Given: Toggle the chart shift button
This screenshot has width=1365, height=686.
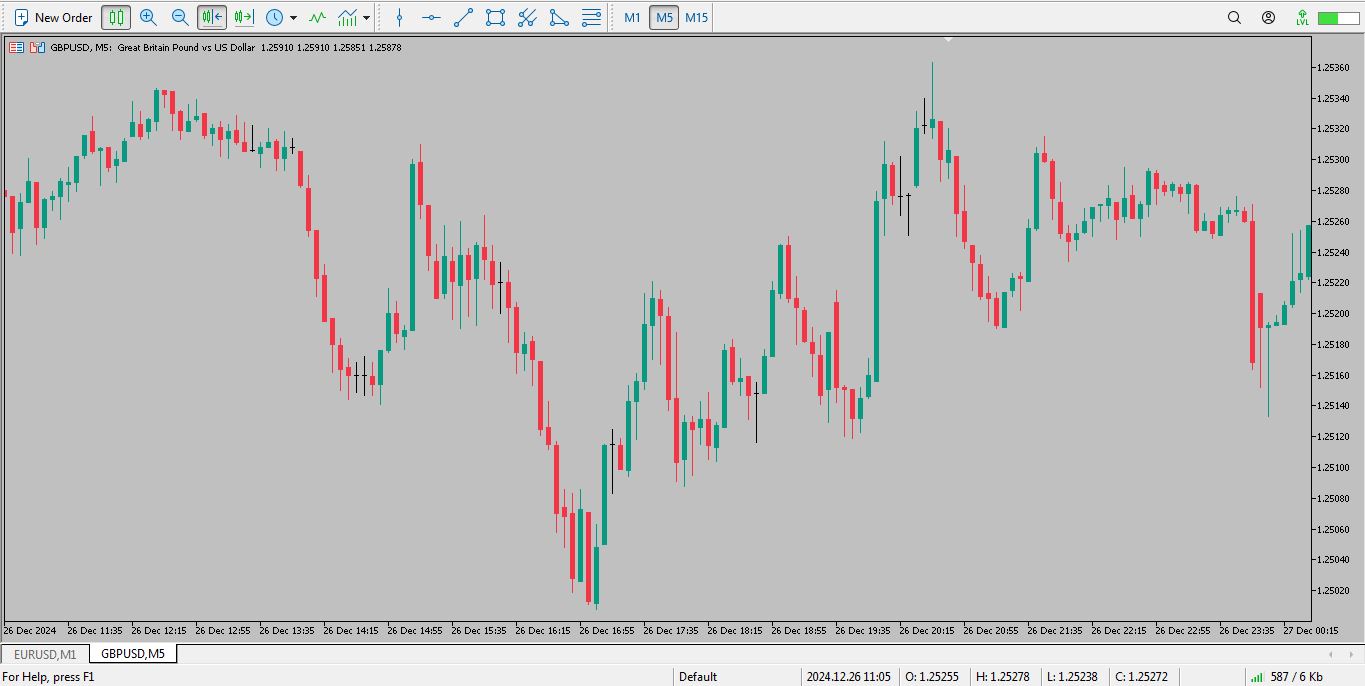Looking at the screenshot, I should click(243, 17).
